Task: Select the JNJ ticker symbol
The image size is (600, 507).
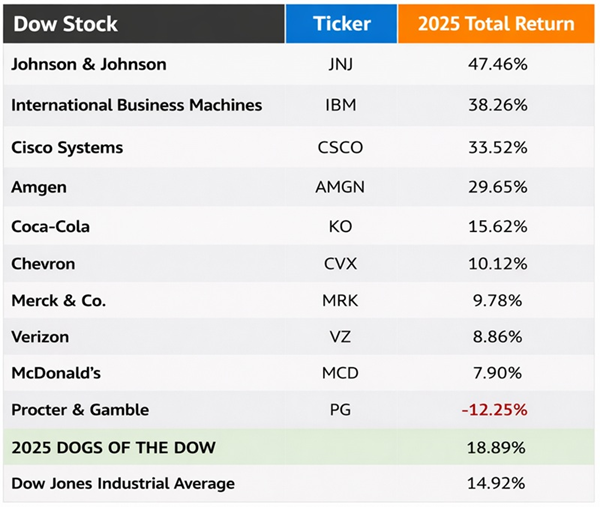Action: 341,65
